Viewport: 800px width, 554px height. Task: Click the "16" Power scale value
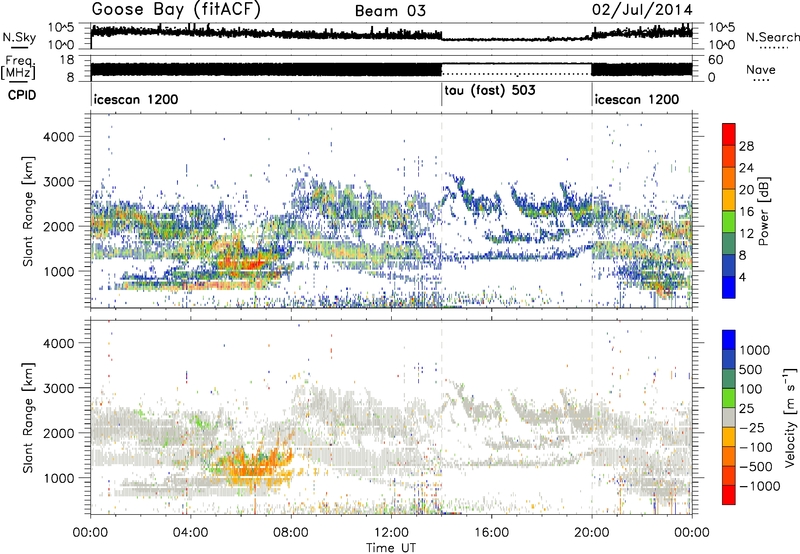(746, 212)
